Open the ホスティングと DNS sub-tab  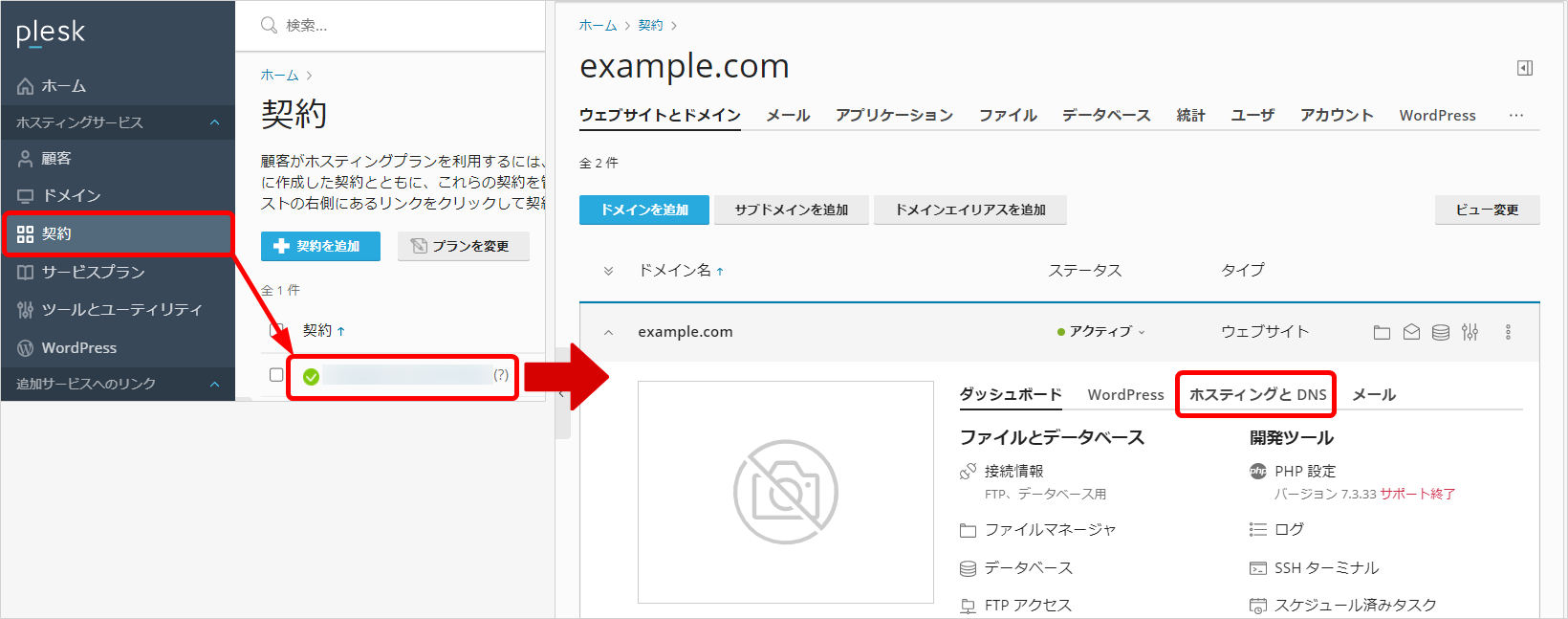tap(1257, 394)
